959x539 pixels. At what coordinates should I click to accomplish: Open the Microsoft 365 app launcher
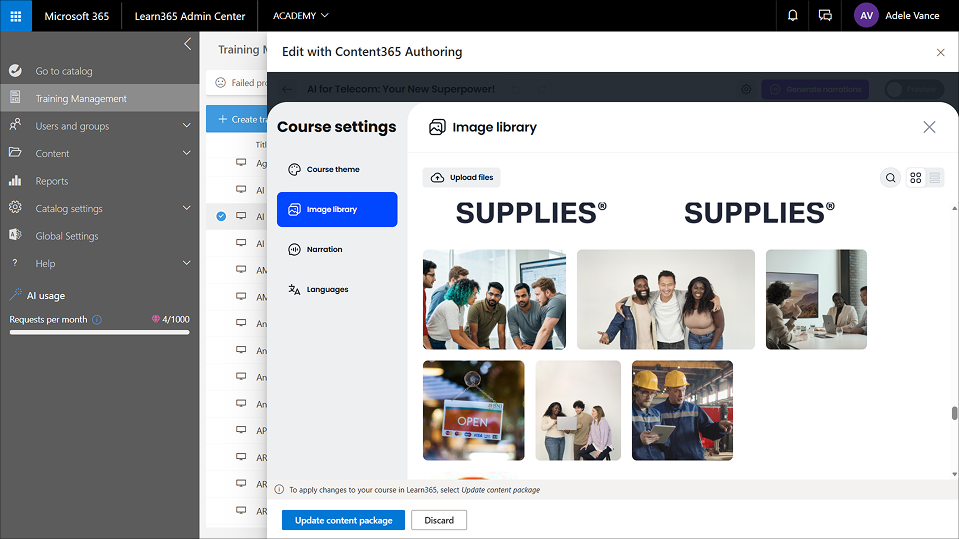coord(16,16)
